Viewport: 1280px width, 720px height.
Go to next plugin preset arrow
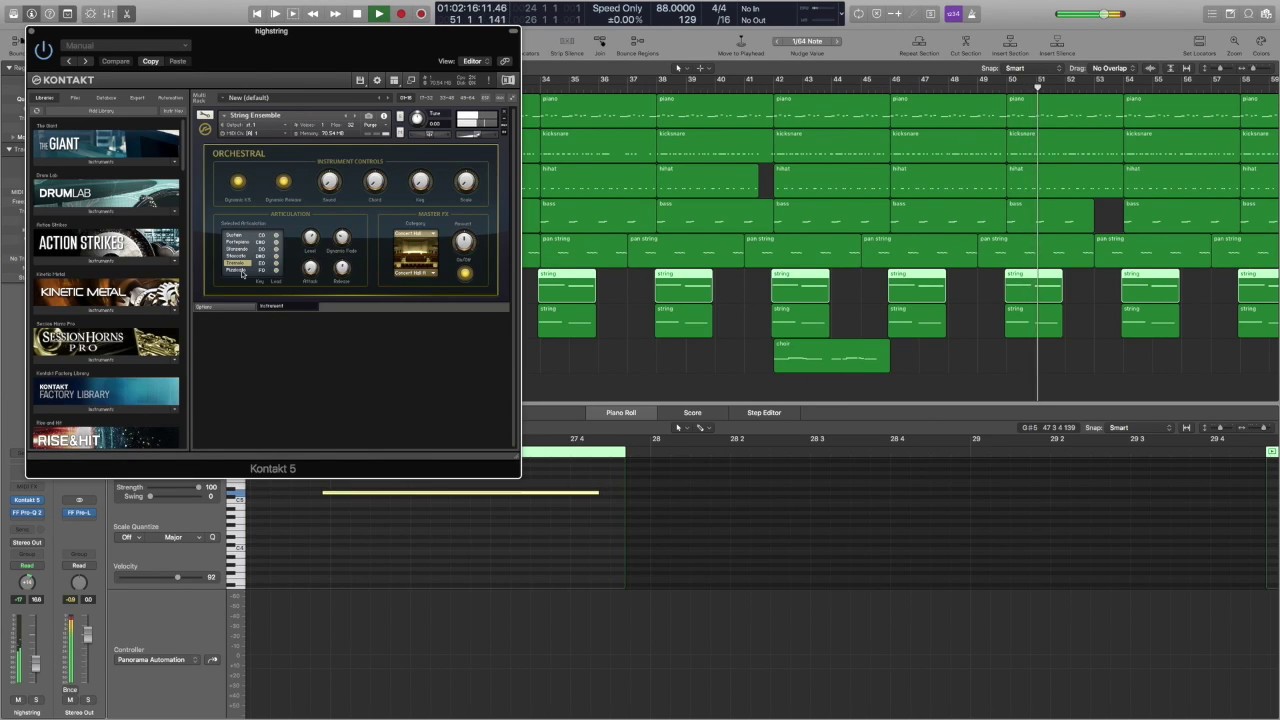click(x=86, y=61)
